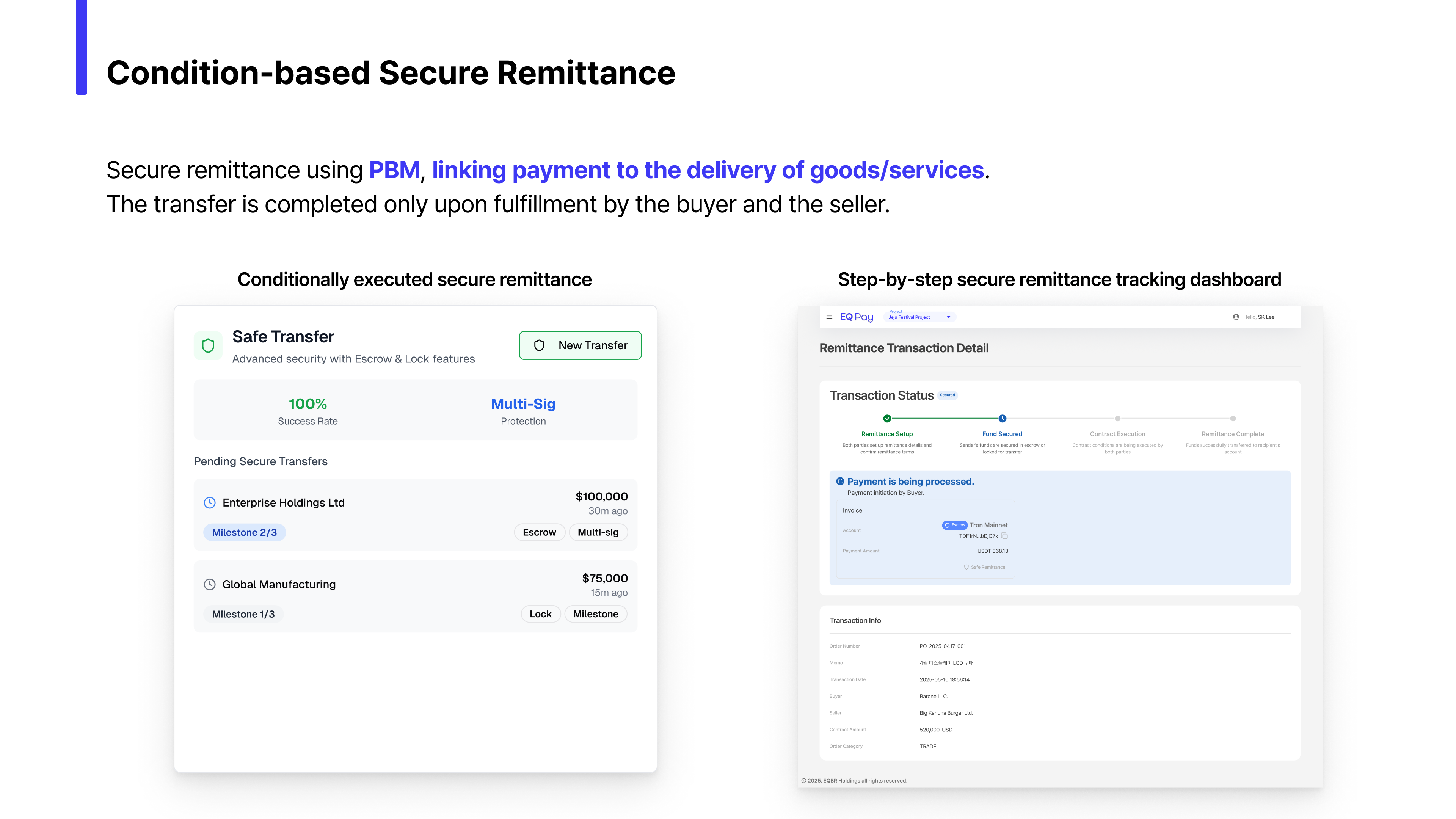Click the Contract Execution step dot
The image size is (1456, 819).
point(1117,418)
